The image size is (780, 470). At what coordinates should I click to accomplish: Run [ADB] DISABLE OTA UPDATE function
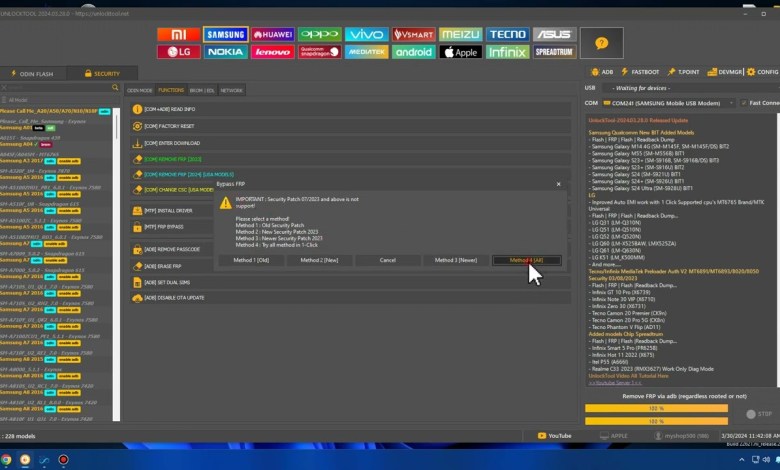[x=350, y=298]
